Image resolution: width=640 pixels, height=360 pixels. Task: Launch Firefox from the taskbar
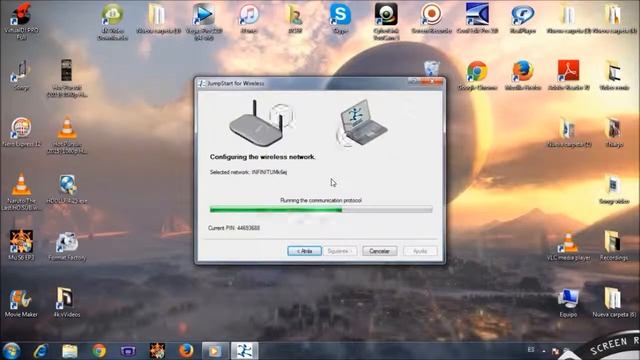pos(186,351)
